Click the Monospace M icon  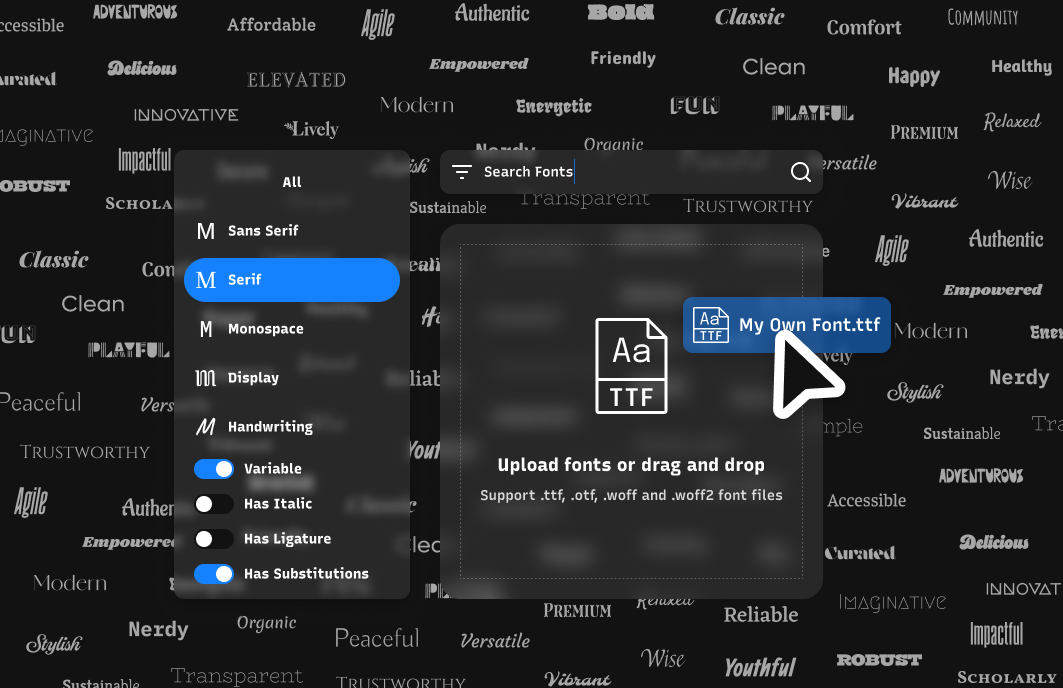point(206,329)
